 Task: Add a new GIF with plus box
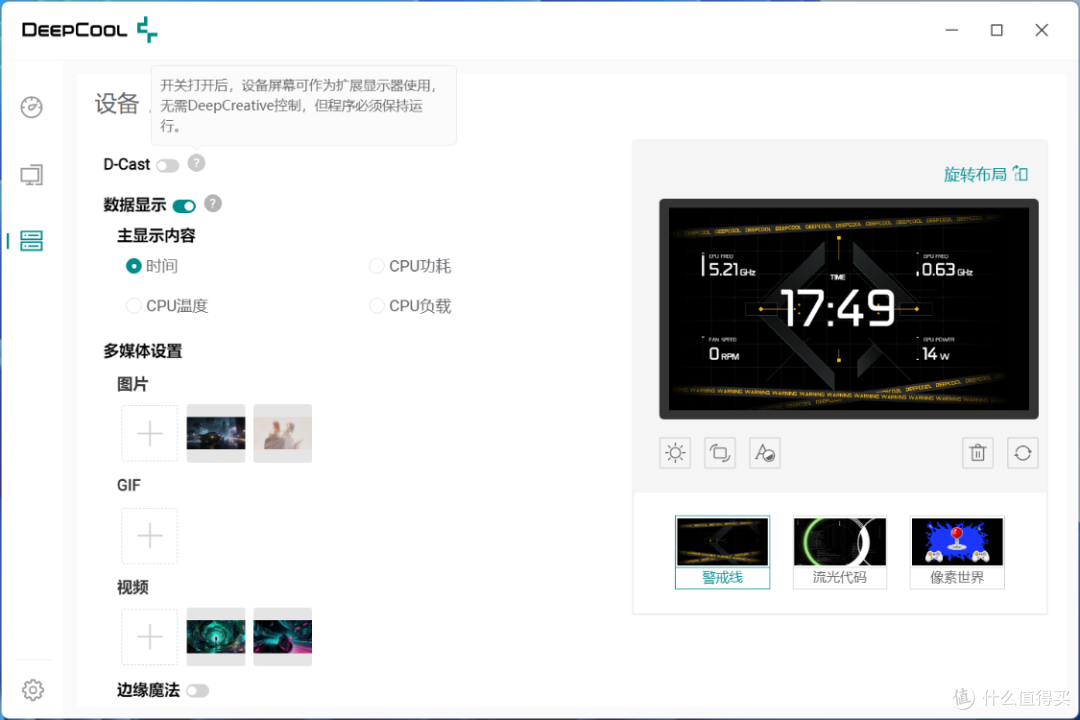(149, 535)
